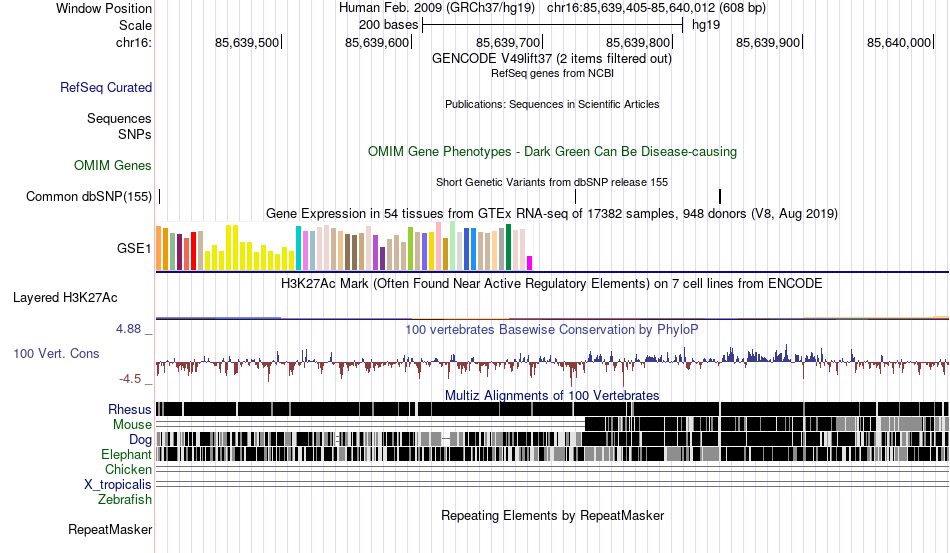Screen dimensions: 950x553
Task: Click the Window Position label
Action: click(104, 8)
